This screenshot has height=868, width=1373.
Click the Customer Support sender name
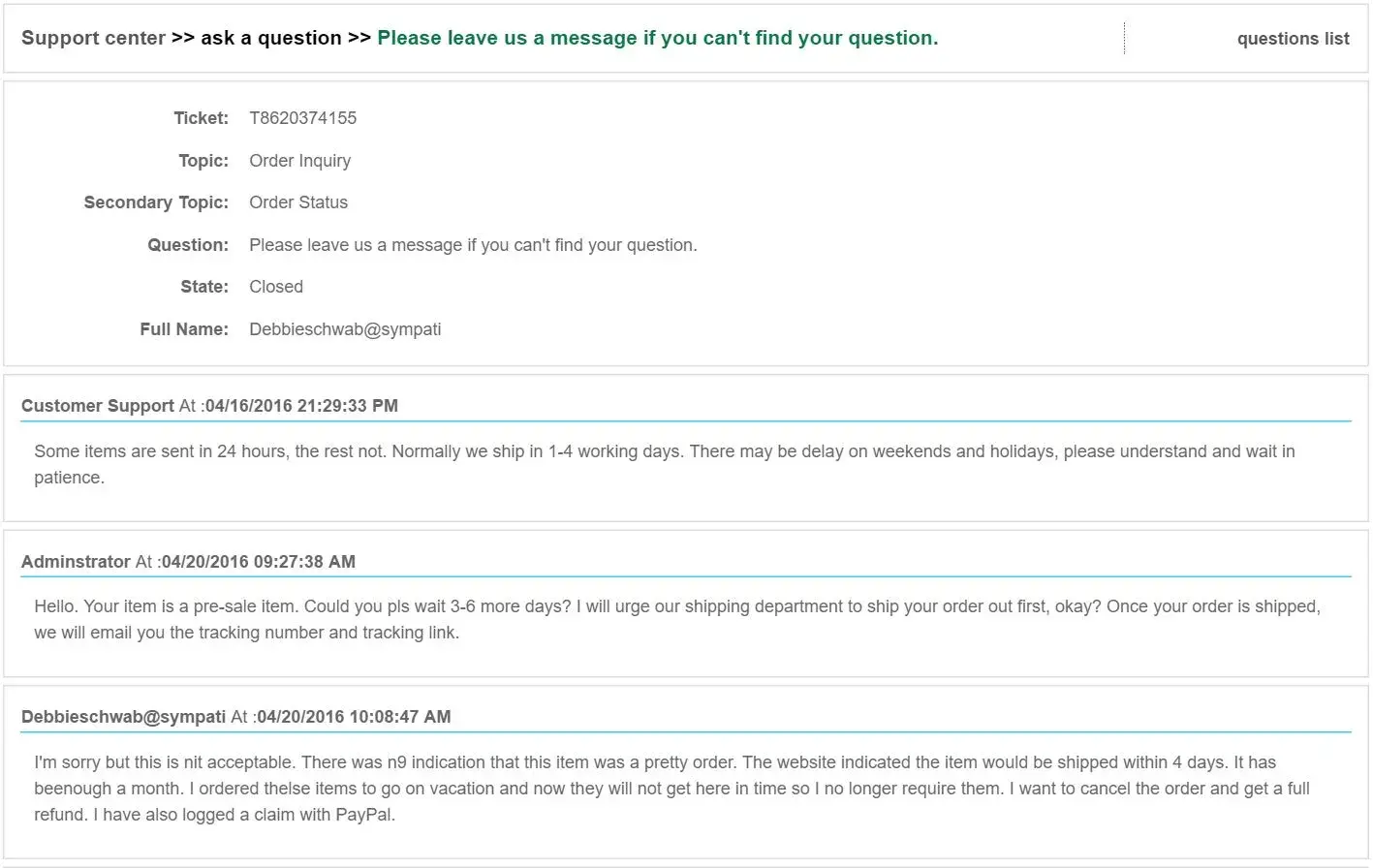(98, 406)
